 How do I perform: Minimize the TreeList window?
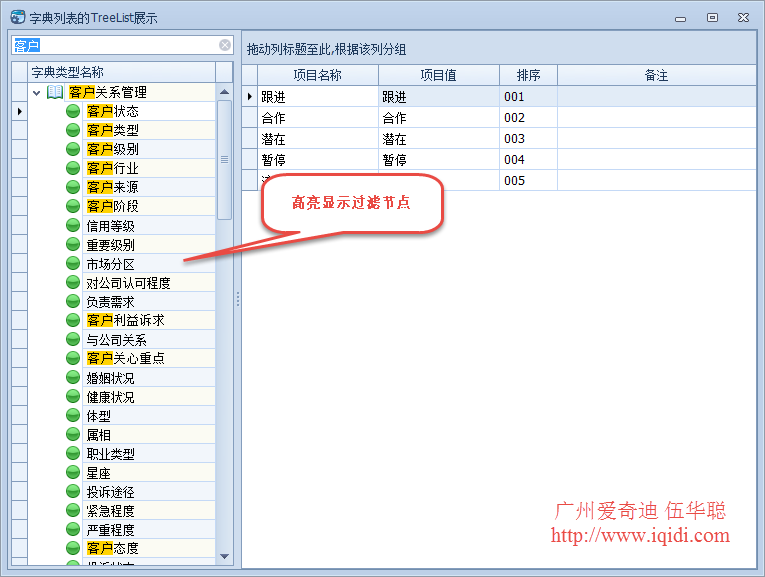point(681,19)
